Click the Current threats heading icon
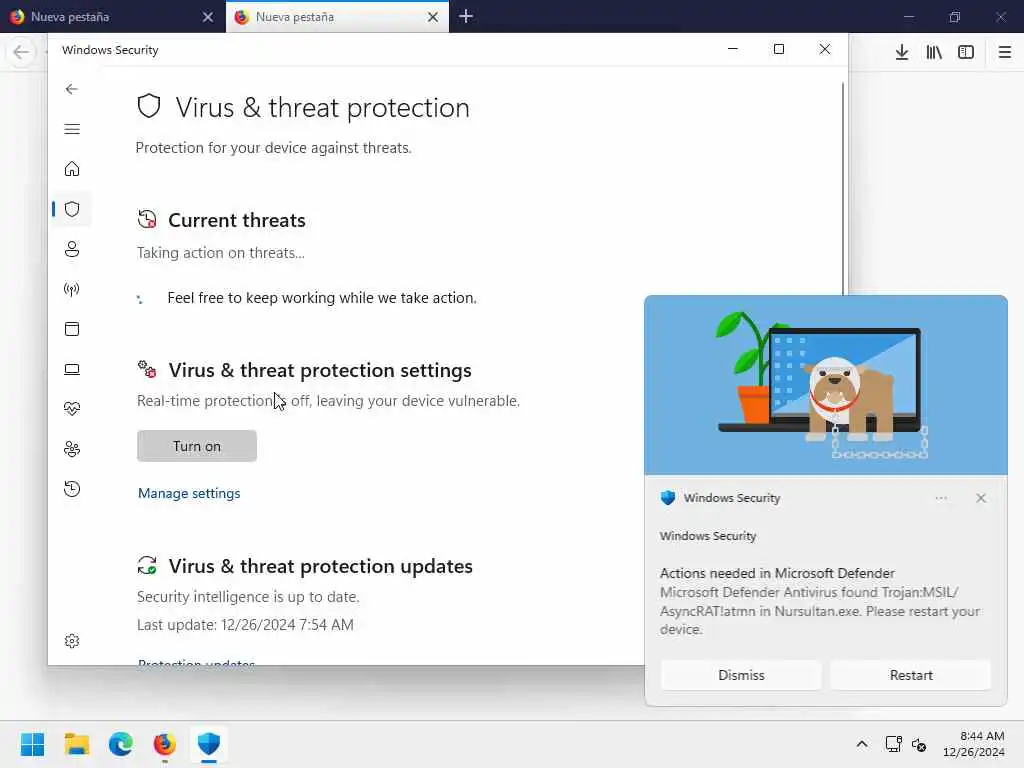This screenshot has width=1024, height=768. pyautogui.click(x=147, y=219)
